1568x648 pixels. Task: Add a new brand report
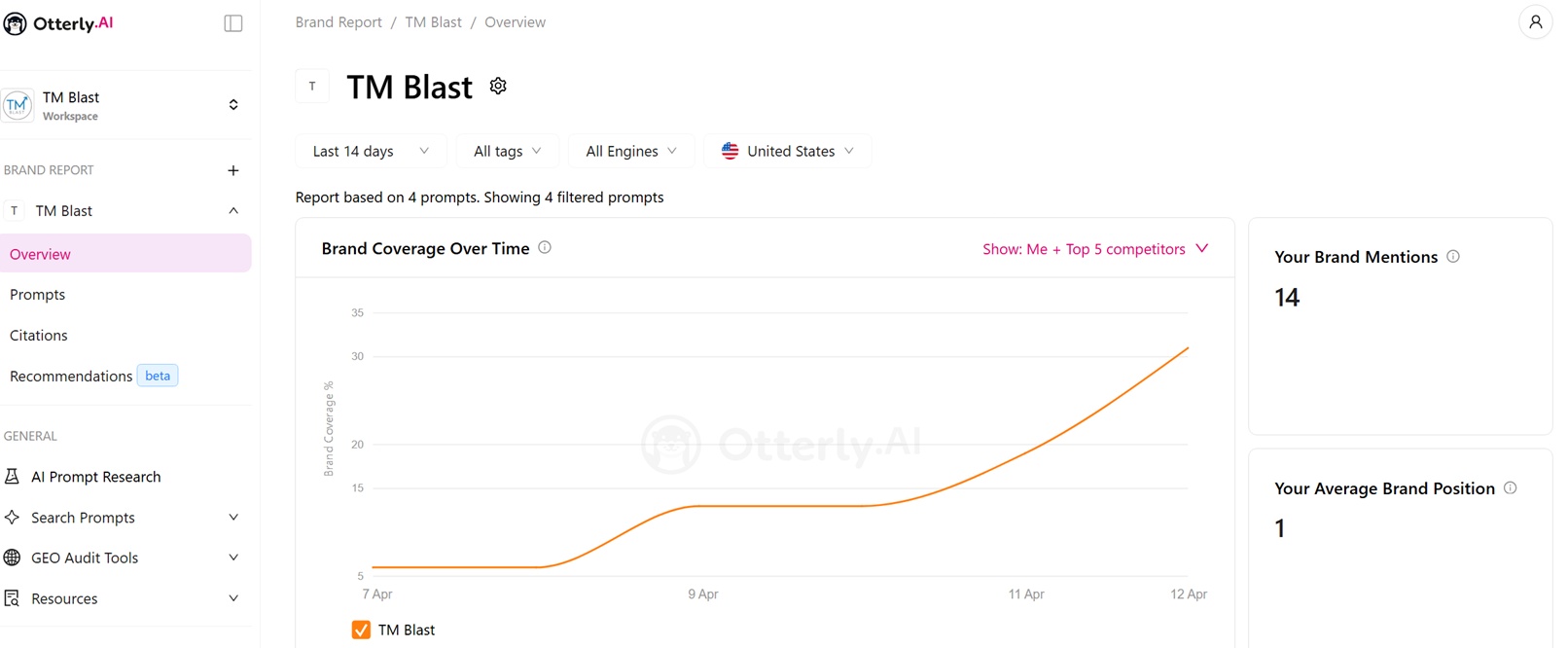[233, 170]
